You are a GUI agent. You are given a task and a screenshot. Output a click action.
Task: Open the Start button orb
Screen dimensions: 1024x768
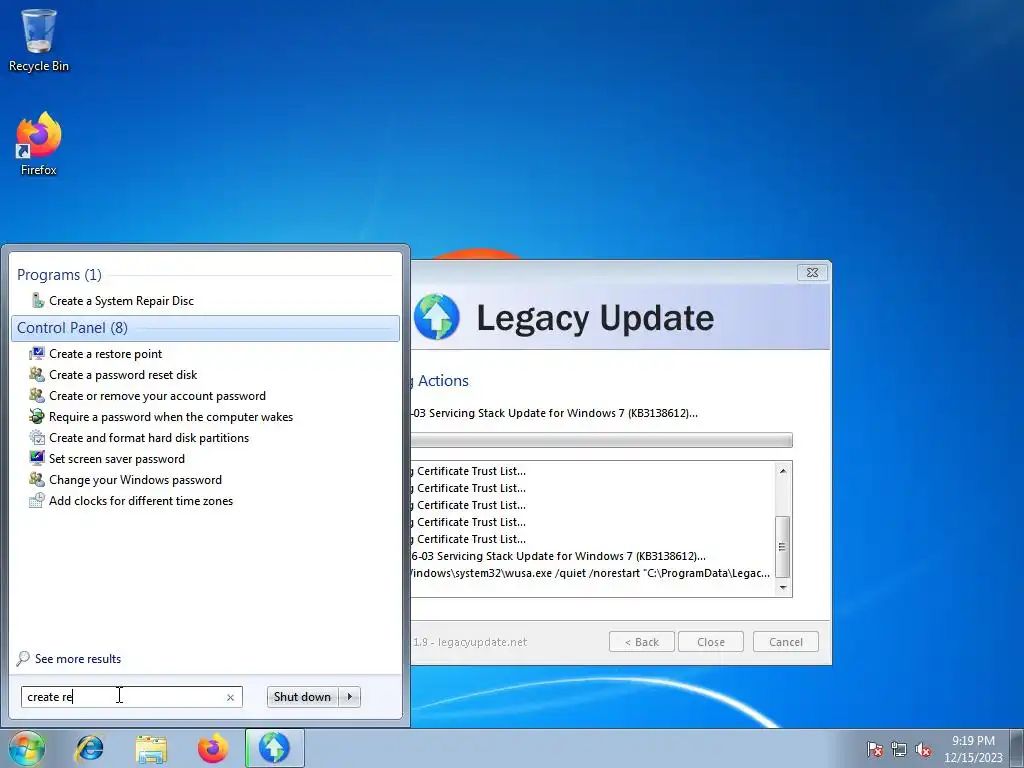coord(27,748)
